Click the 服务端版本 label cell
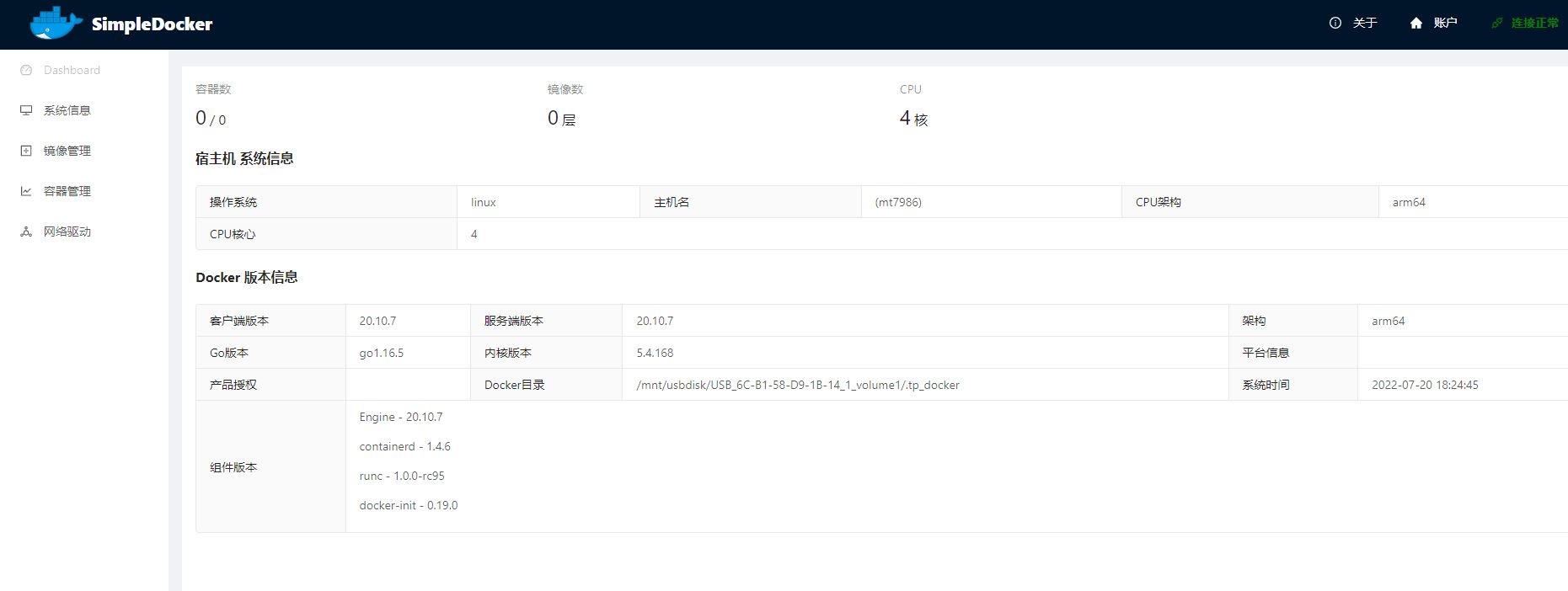 pos(546,321)
